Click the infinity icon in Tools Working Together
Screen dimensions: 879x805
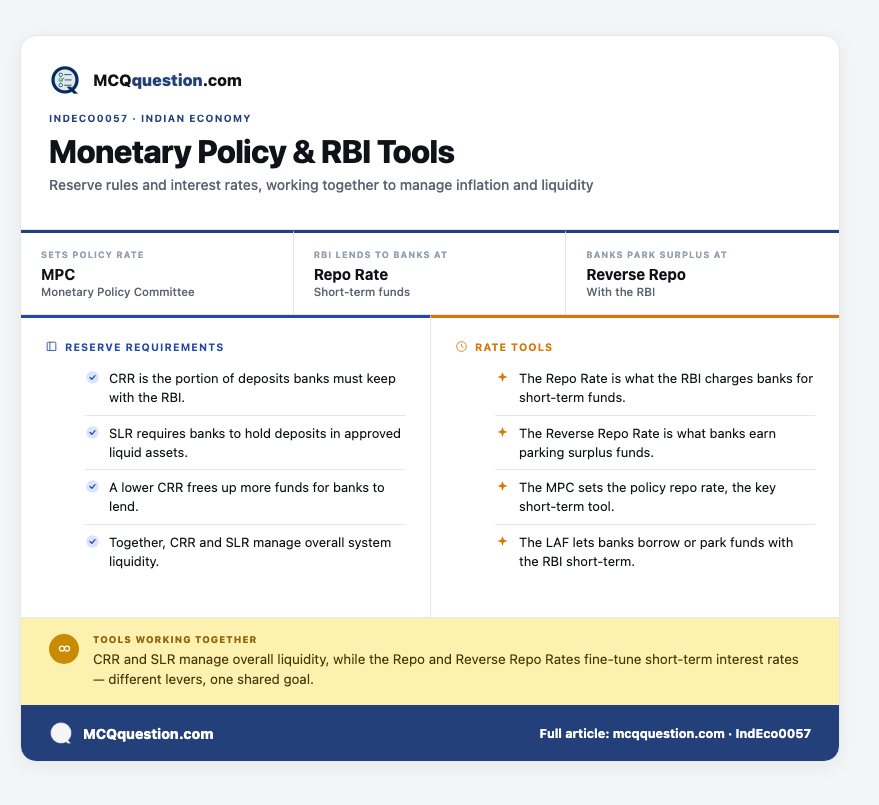(x=64, y=649)
